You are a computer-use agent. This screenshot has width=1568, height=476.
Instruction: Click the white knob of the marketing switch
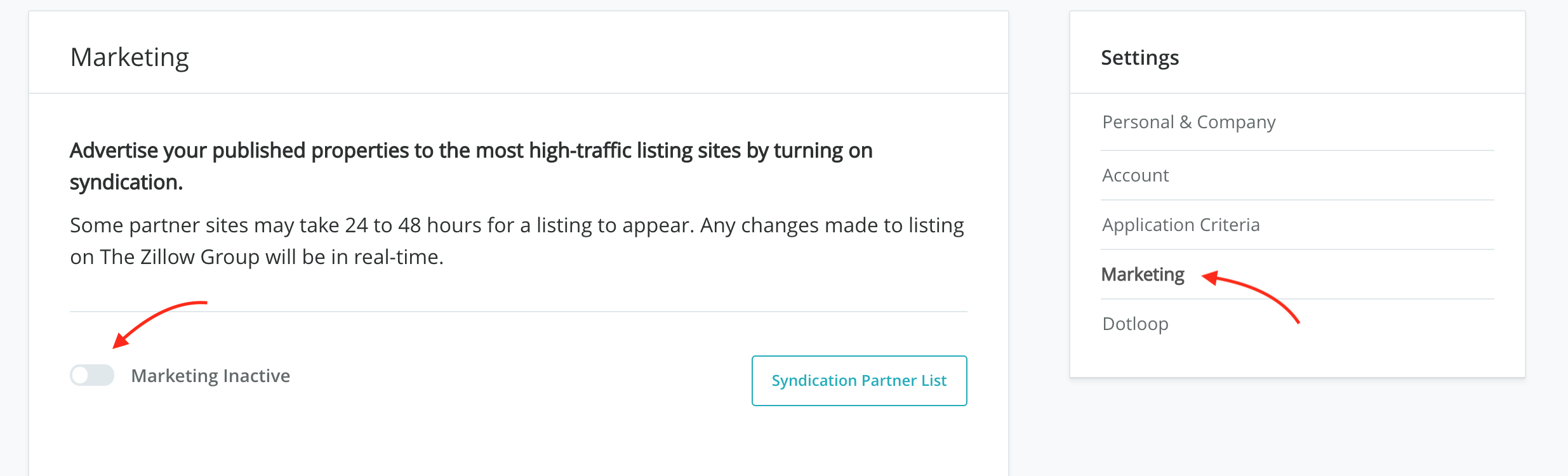coord(81,375)
